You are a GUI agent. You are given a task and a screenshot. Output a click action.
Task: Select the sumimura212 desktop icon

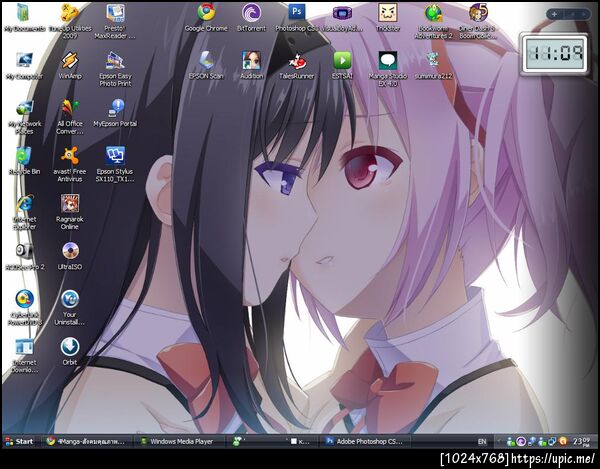coord(433,66)
